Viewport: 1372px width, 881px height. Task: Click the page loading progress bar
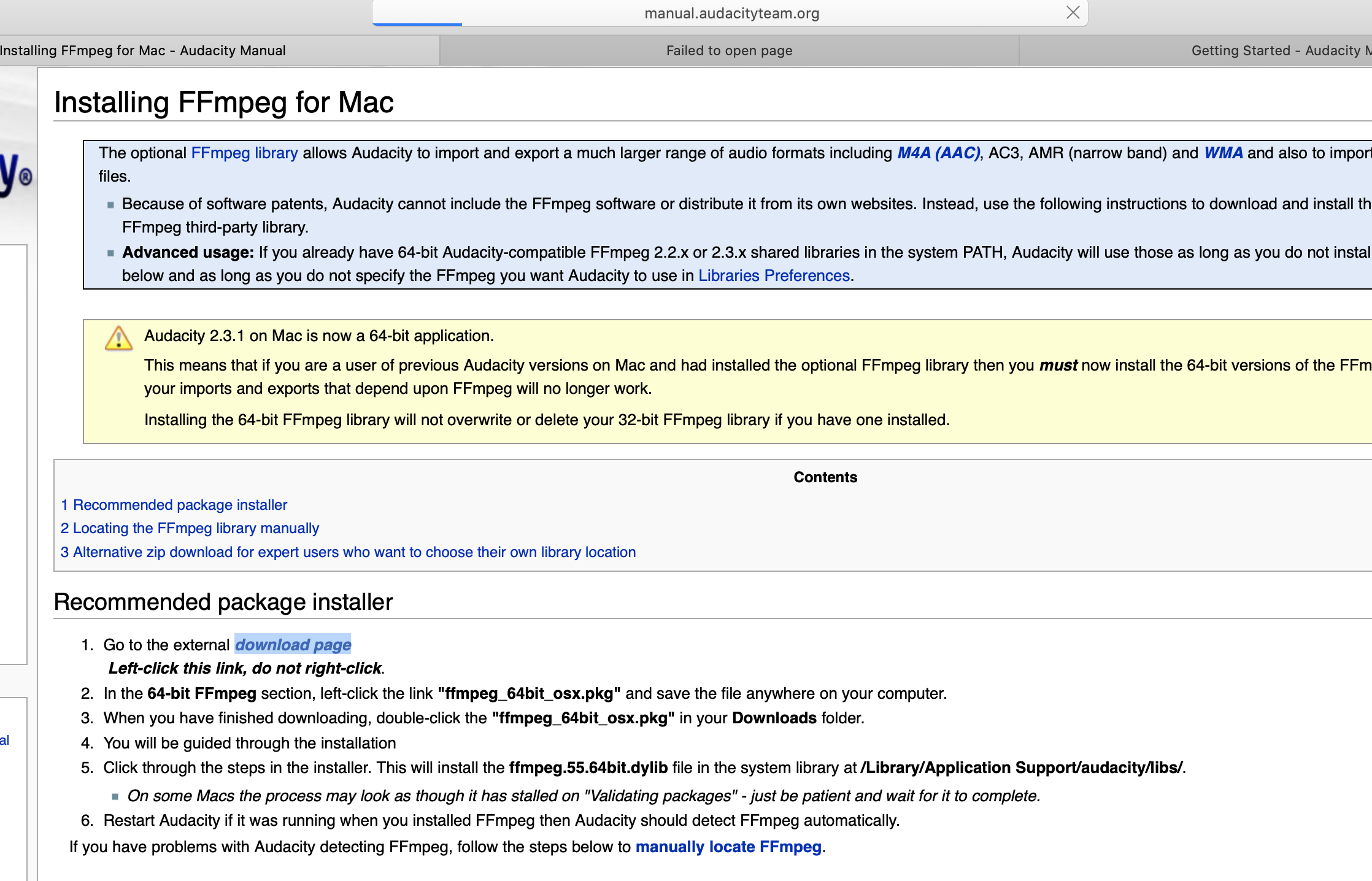[417, 24]
